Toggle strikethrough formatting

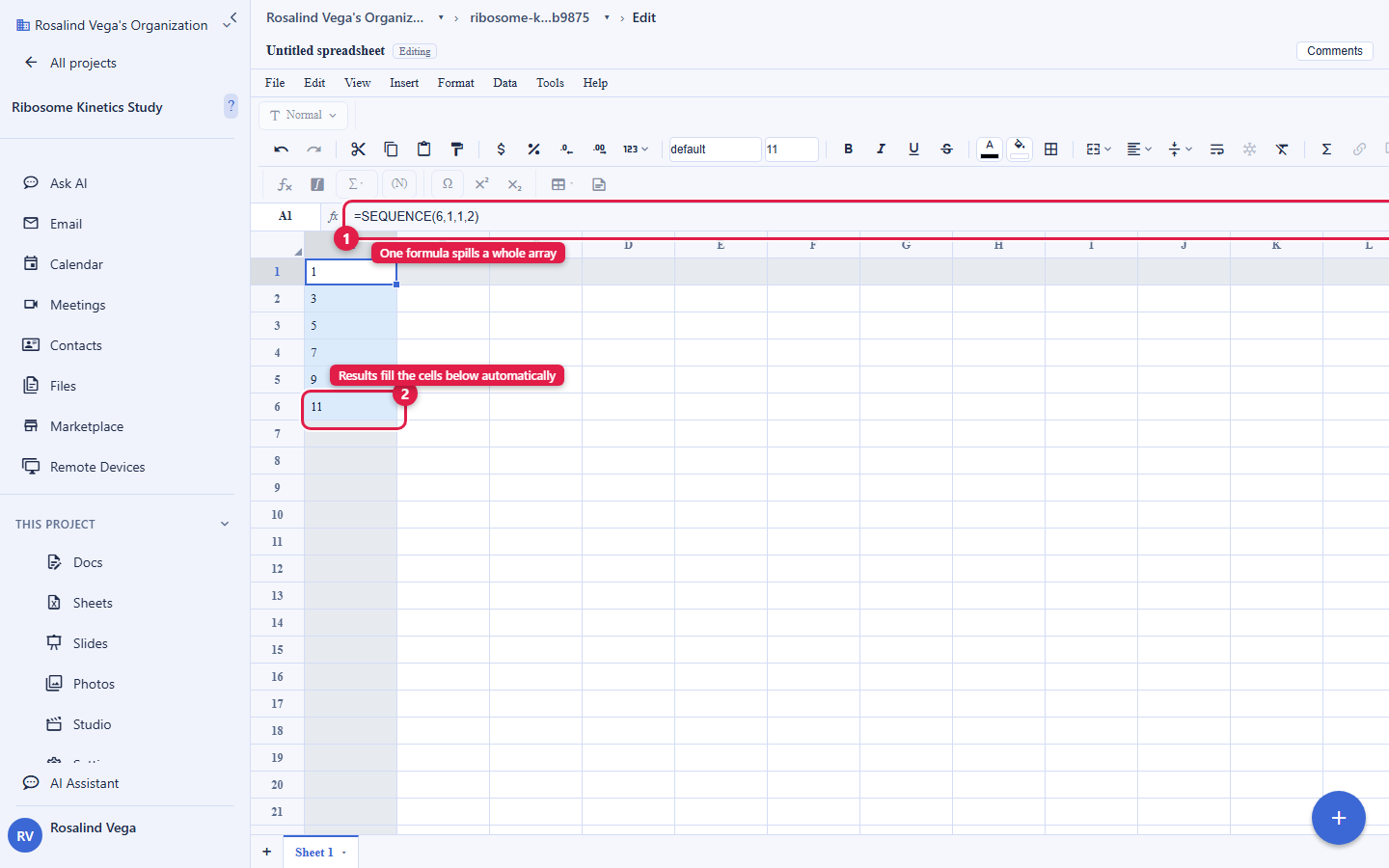[946, 149]
